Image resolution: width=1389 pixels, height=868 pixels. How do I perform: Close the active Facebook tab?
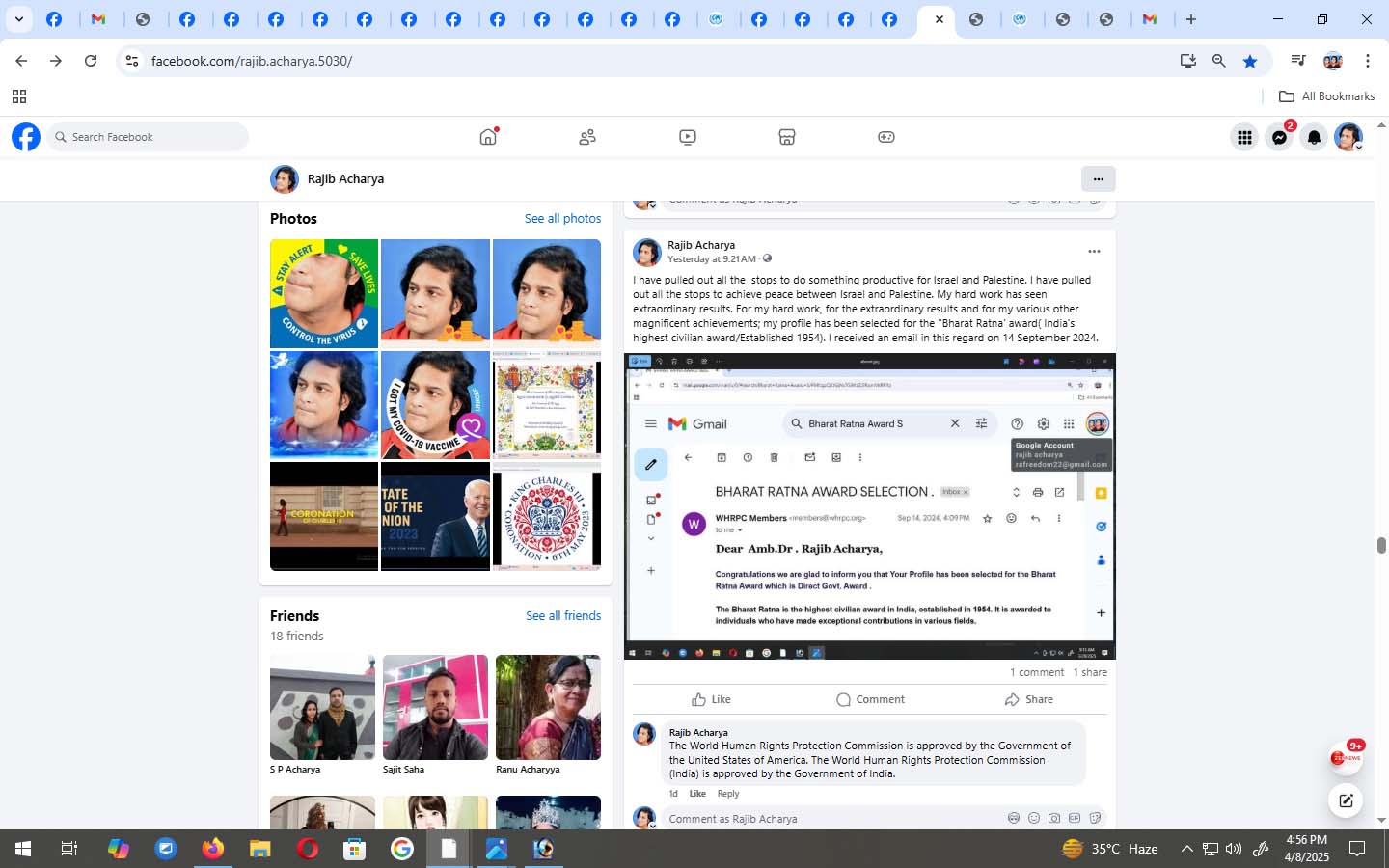click(939, 19)
